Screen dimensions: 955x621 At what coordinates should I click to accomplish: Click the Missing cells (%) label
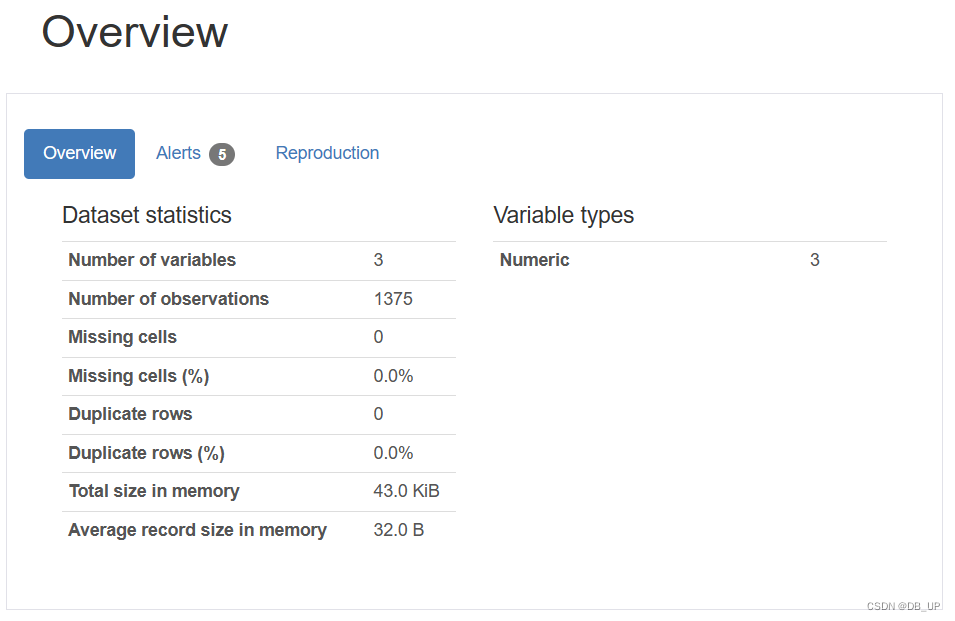138,376
